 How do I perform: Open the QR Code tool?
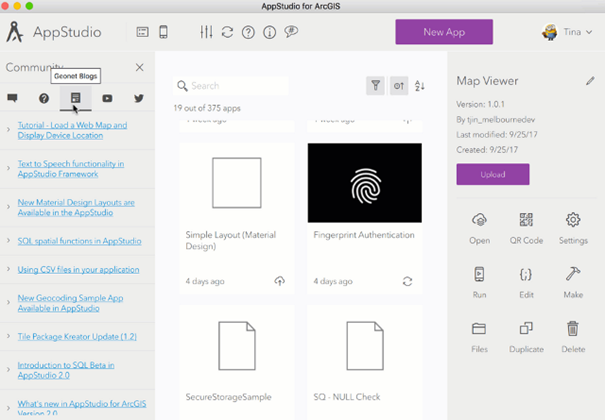pos(526,220)
